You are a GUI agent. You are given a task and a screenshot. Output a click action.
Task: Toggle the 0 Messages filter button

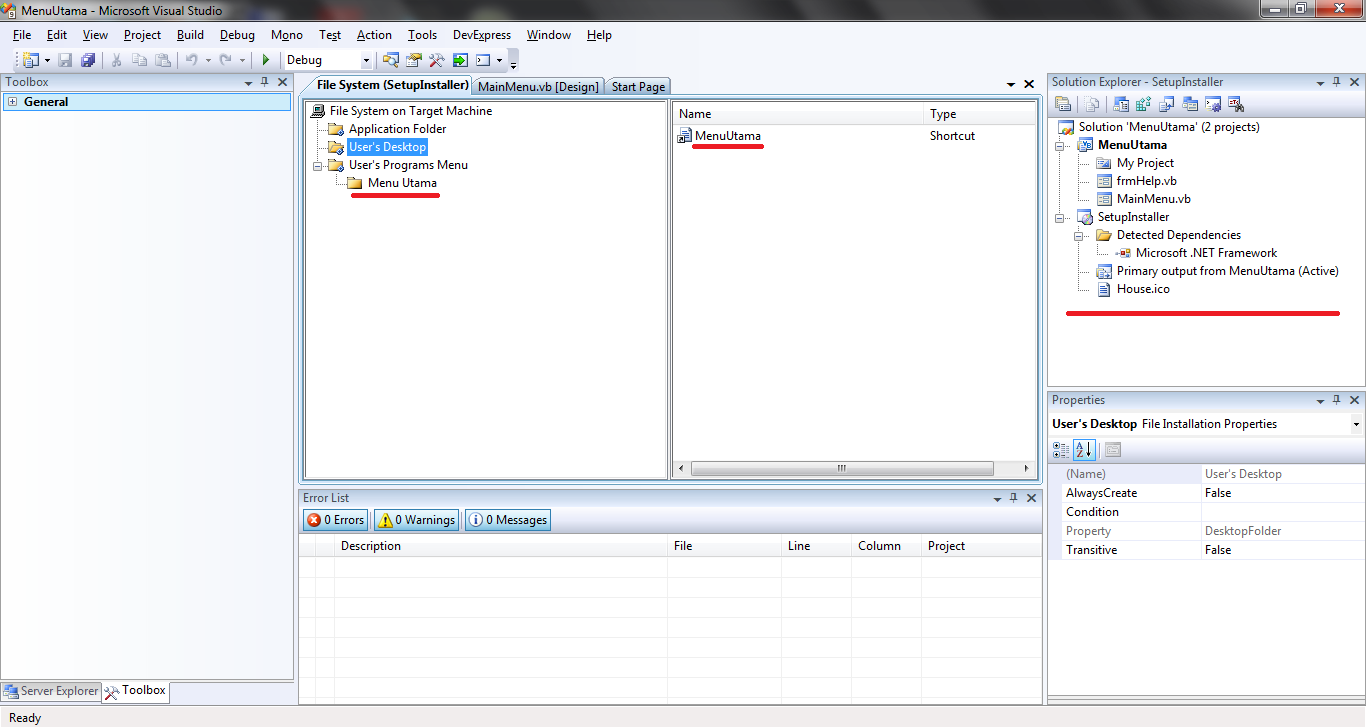point(508,520)
